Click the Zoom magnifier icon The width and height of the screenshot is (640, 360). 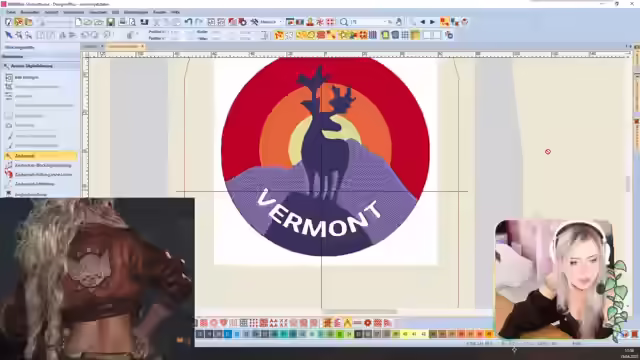pos(344,22)
